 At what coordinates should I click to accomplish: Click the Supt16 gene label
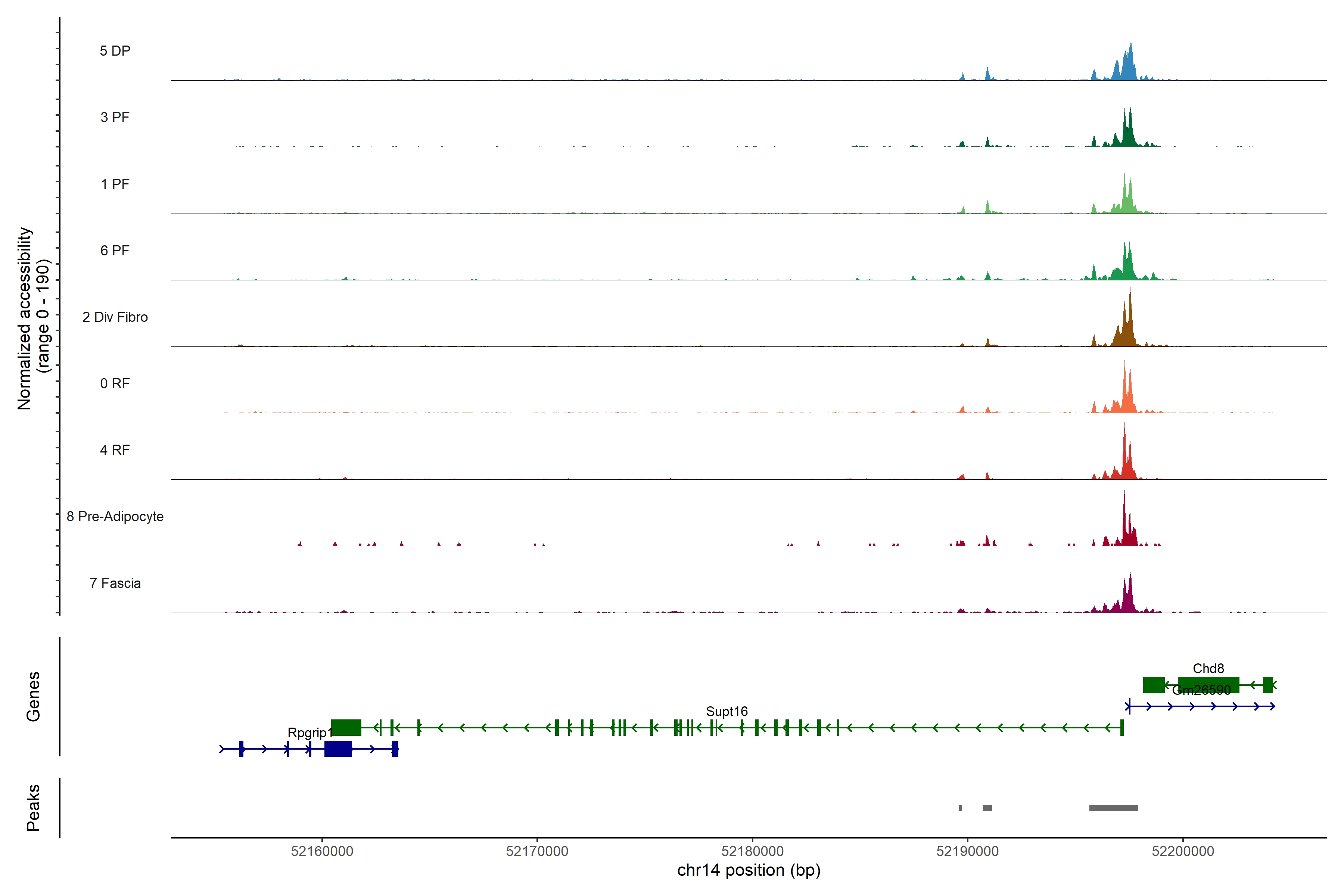[x=726, y=712]
